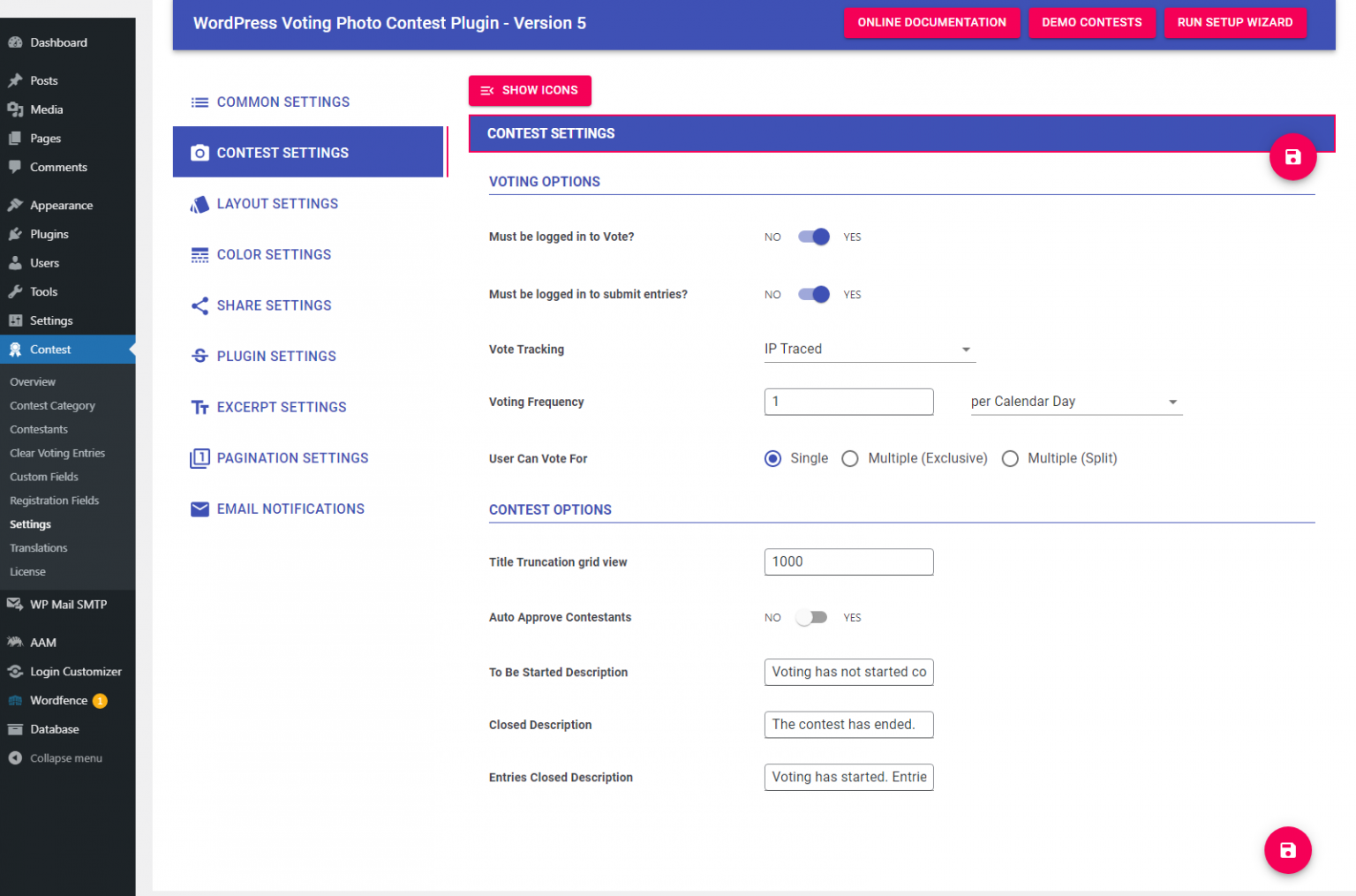Toggle 'Must be logged in to submit entries' switch
This screenshot has width=1356, height=896.
pos(813,295)
